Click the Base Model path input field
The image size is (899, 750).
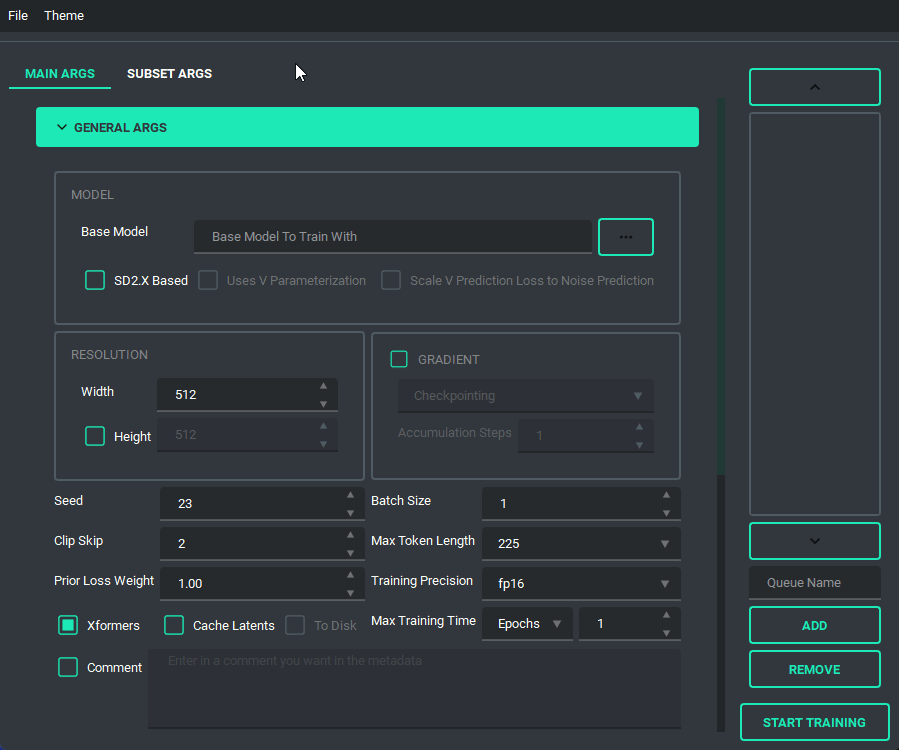pos(393,236)
